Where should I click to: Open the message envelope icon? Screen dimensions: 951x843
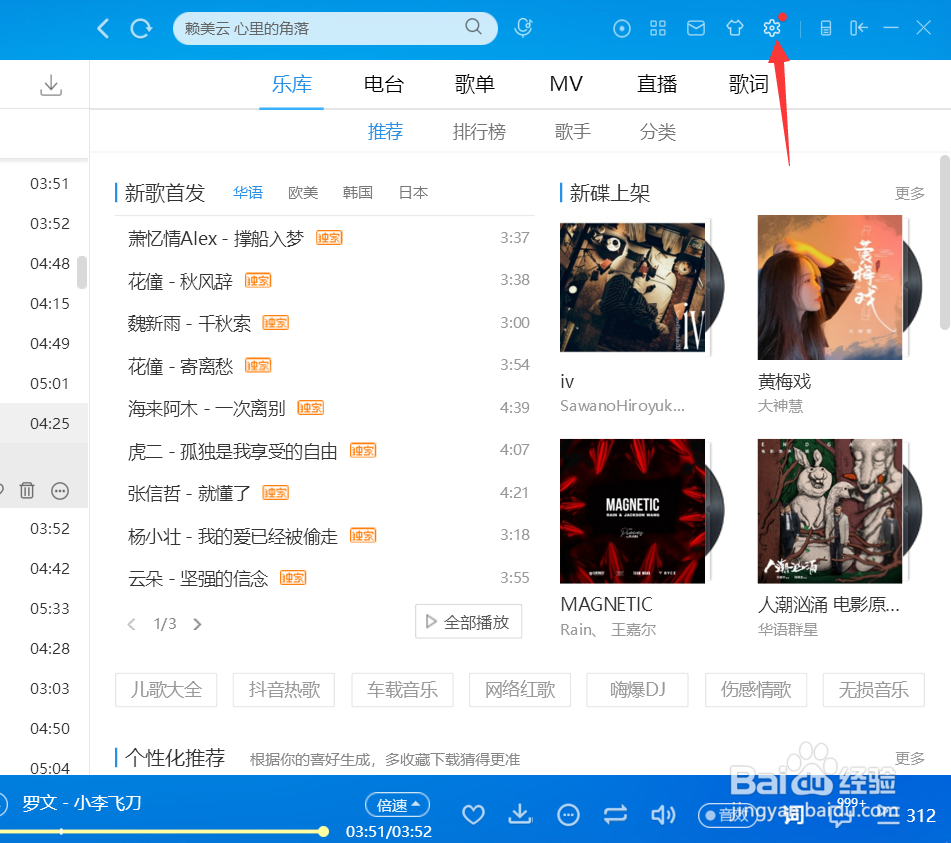[x=696, y=28]
